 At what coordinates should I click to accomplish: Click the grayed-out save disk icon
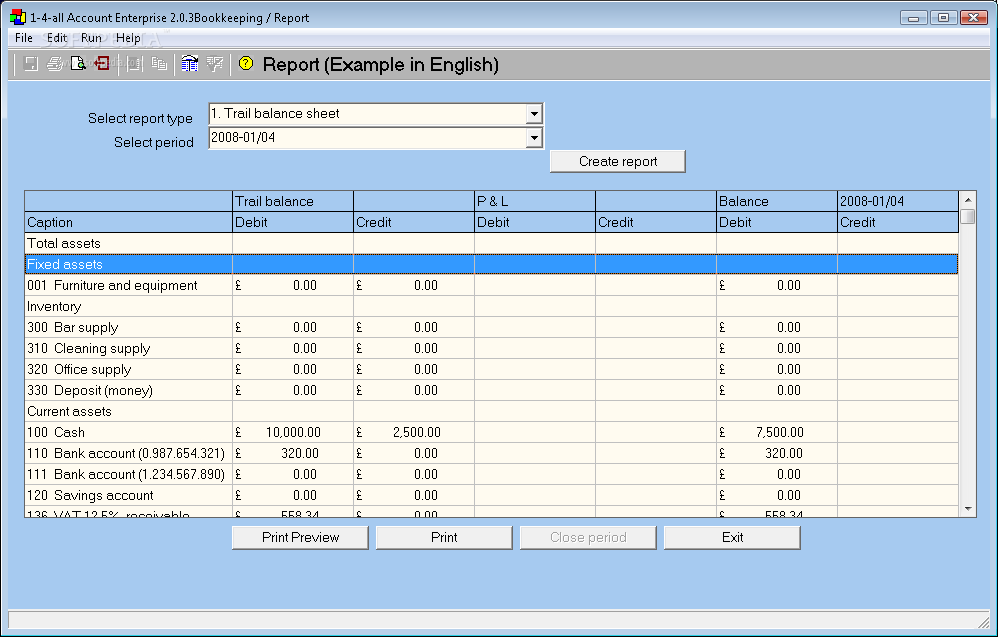31,64
